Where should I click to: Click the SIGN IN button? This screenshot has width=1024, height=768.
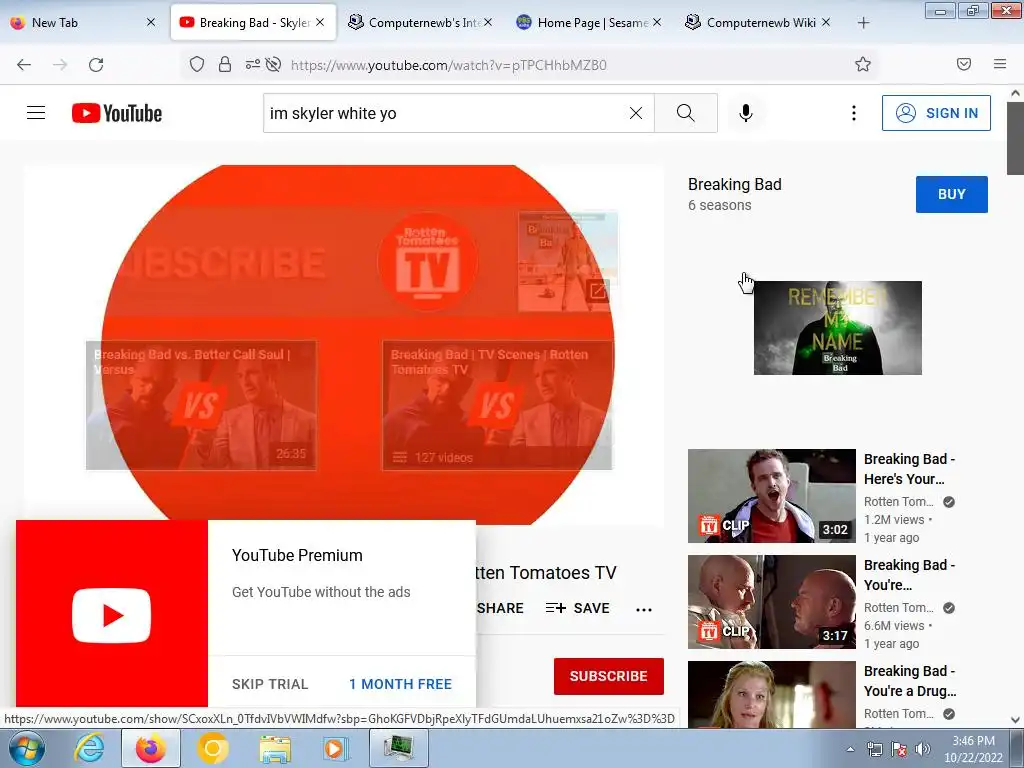(x=936, y=113)
